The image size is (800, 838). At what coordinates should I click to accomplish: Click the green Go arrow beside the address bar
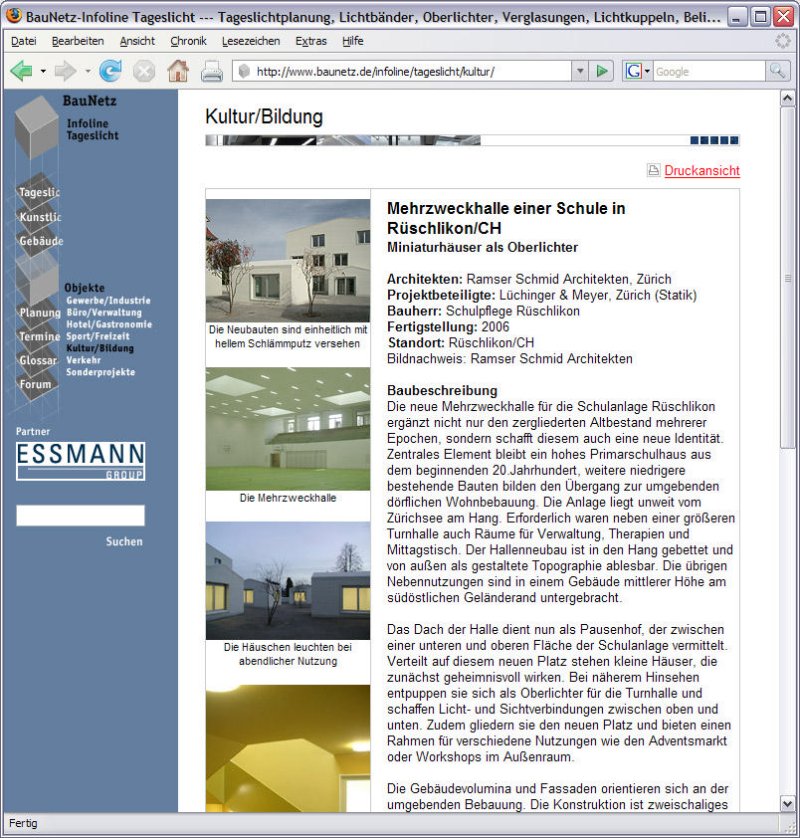click(x=602, y=71)
